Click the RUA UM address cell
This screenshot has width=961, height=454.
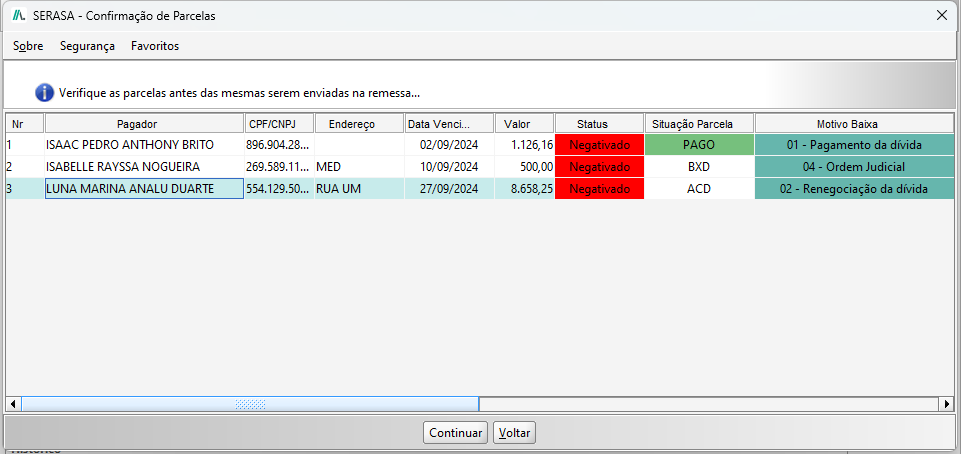pyautogui.click(x=360, y=189)
